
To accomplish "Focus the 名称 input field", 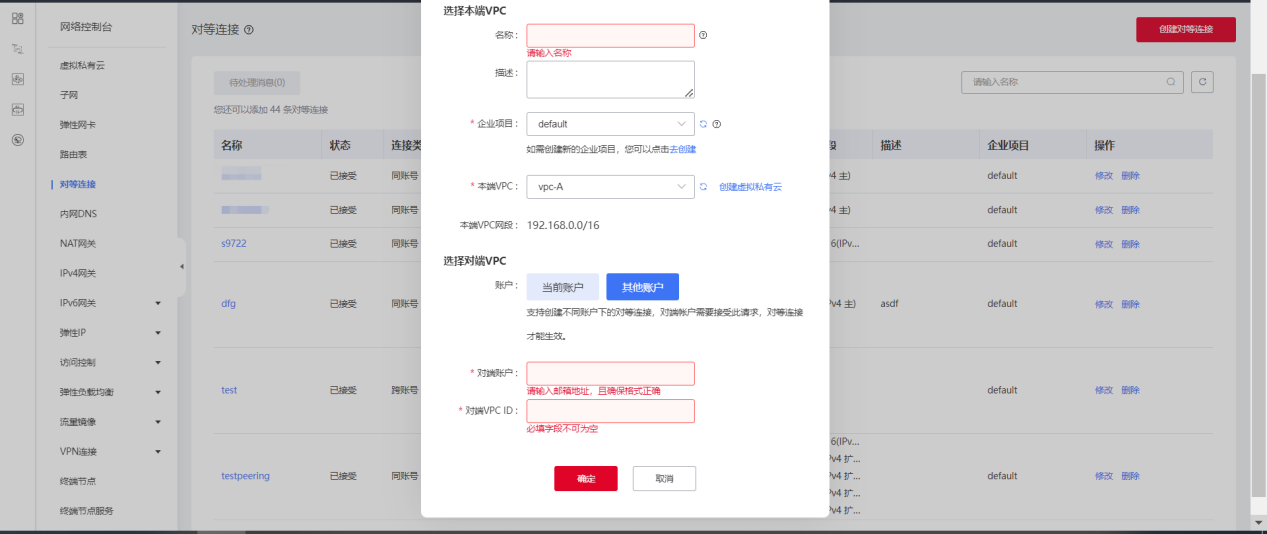I will [x=610, y=35].
